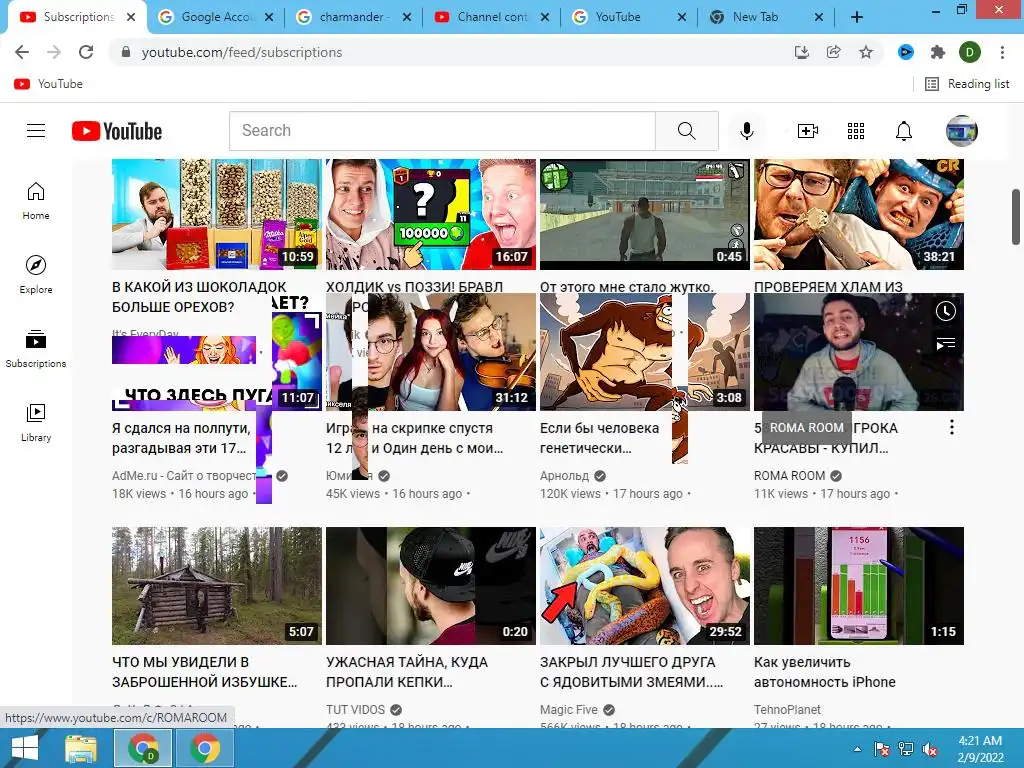Open the chocolate nuts video thumbnail (10:59)

coord(217,214)
